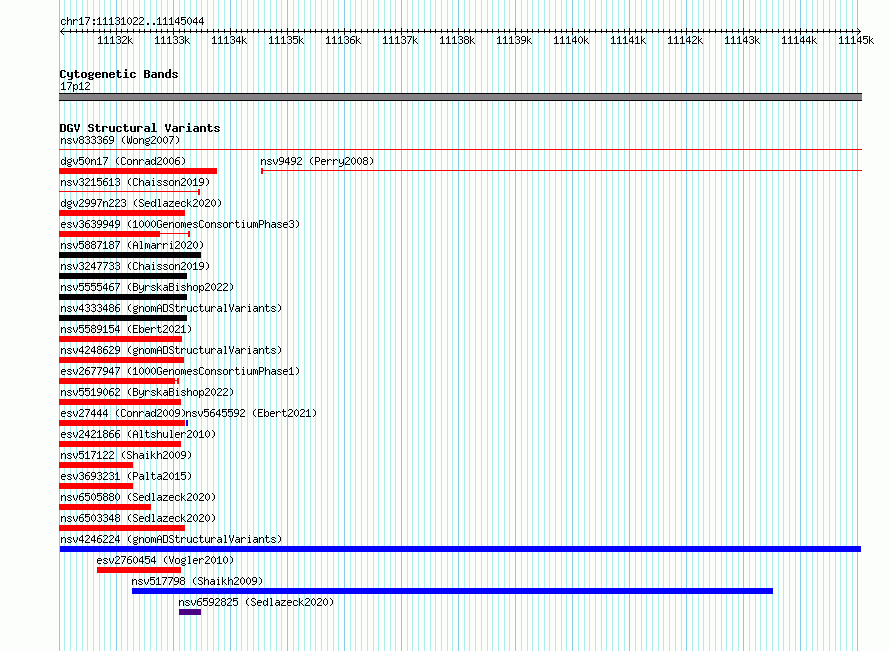The image size is (890, 651).
Task: Select nsv6592825 (Sedlazeck2020) label
Action: pos(256,602)
